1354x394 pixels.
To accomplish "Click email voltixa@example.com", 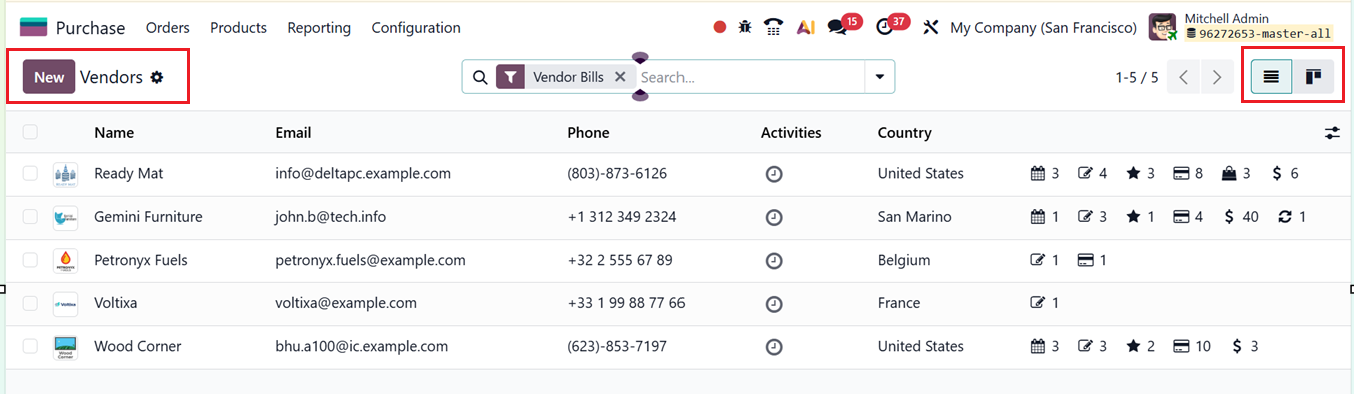I will [346, 303].
